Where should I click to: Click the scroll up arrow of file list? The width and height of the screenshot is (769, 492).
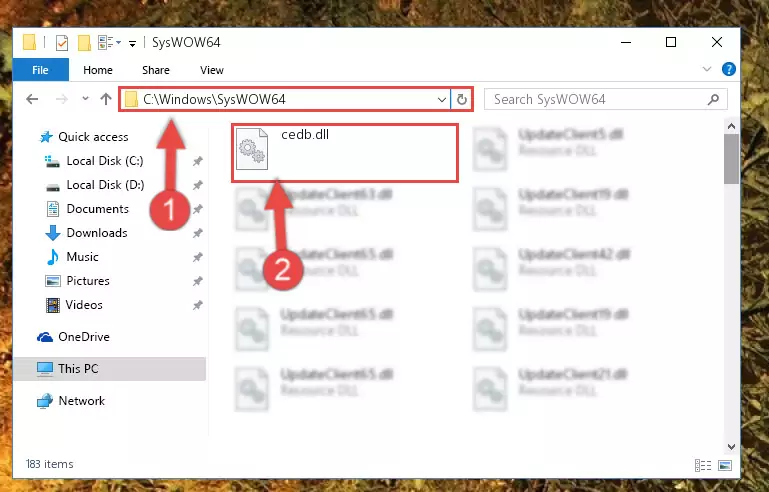pos(731,127)
